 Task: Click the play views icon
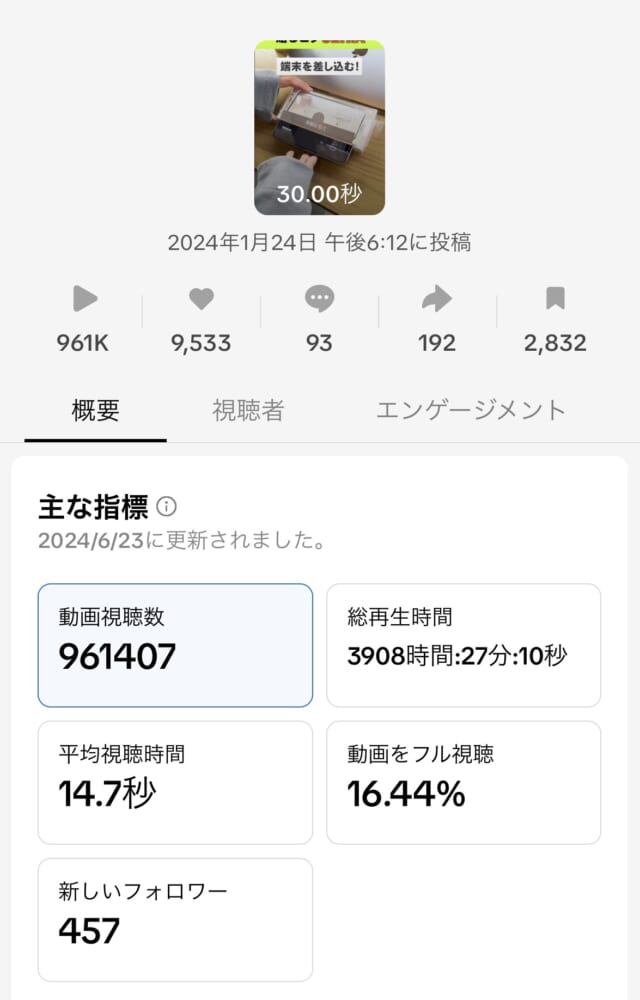click(x=84, y=298)
